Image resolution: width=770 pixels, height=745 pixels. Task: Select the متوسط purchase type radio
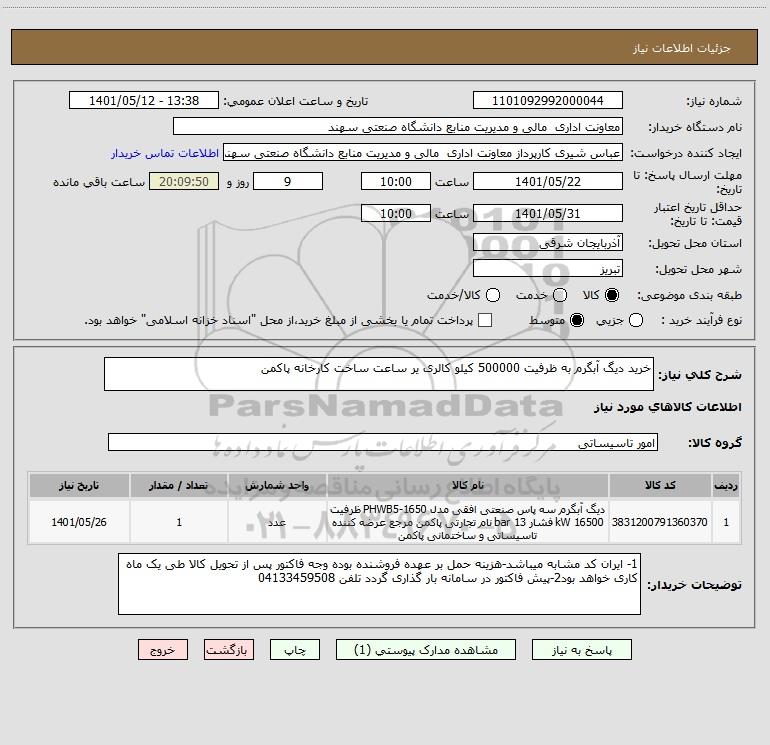click(577, 320)
